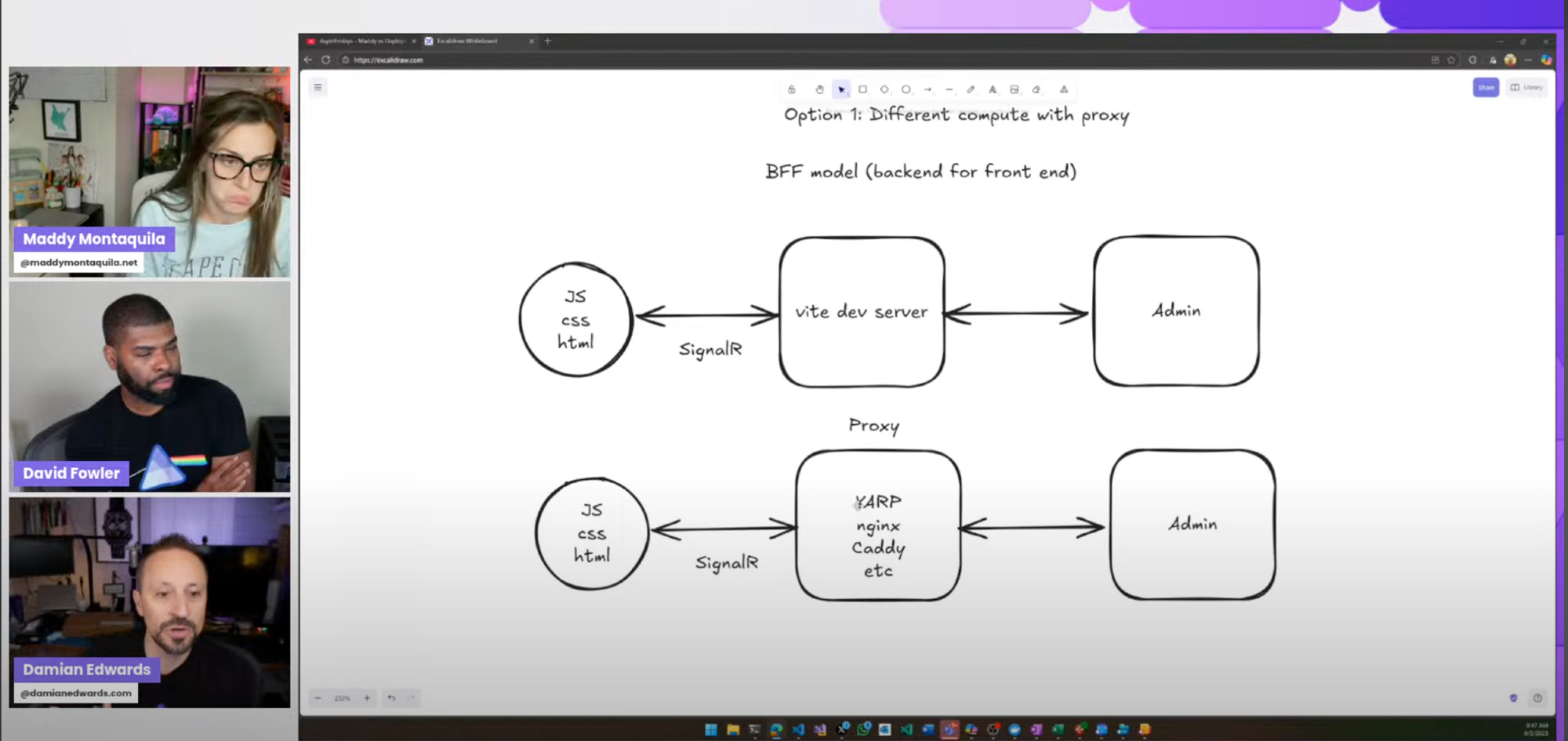This screenshot has width=1568, height=741.
Task: Select the Arrow drawing tool
Action: (x=927, y=89)
